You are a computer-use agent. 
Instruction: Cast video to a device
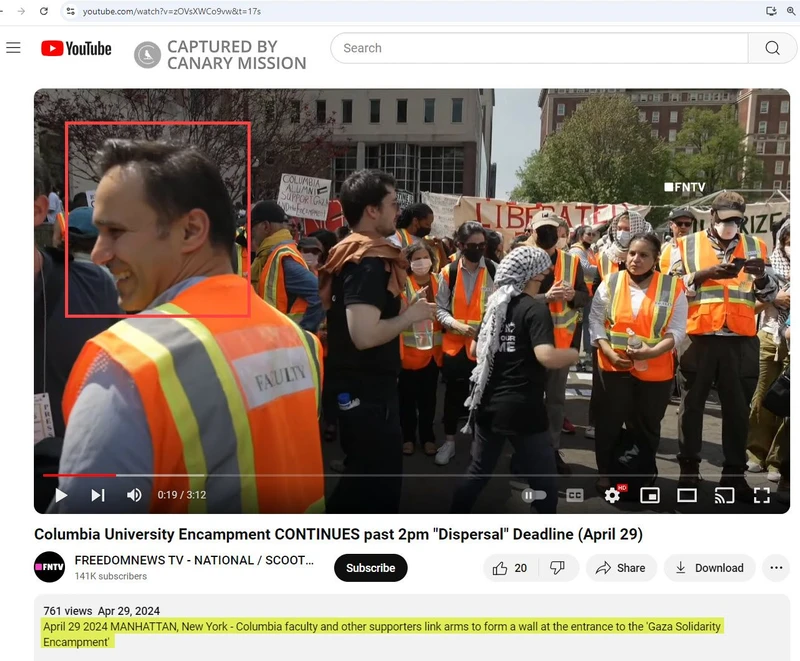click(x=724, y=495)
